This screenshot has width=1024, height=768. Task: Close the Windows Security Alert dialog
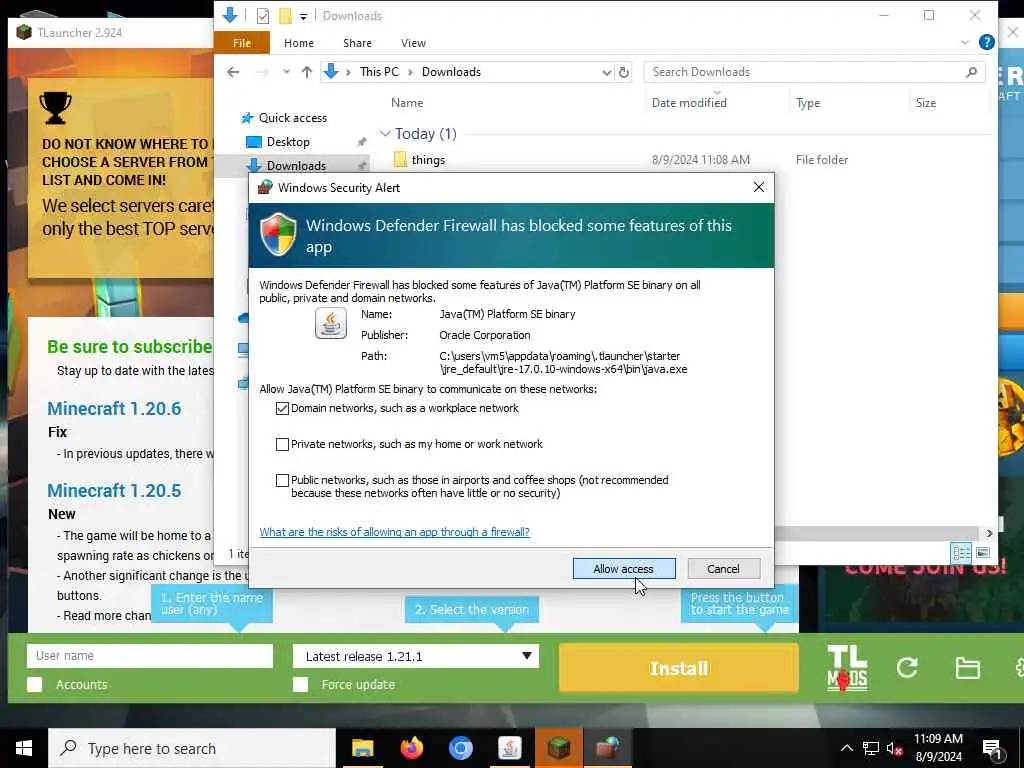coord(758,187)
